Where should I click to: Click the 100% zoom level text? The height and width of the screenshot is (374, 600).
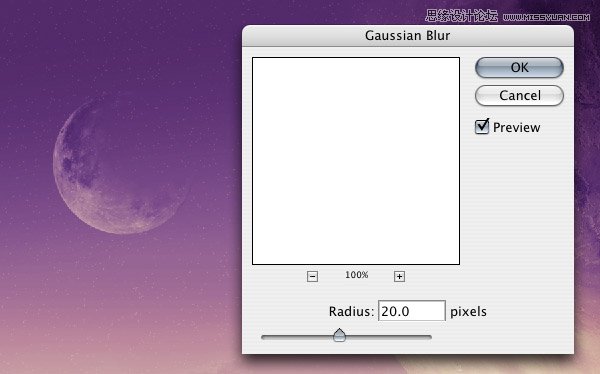[357, 275]
